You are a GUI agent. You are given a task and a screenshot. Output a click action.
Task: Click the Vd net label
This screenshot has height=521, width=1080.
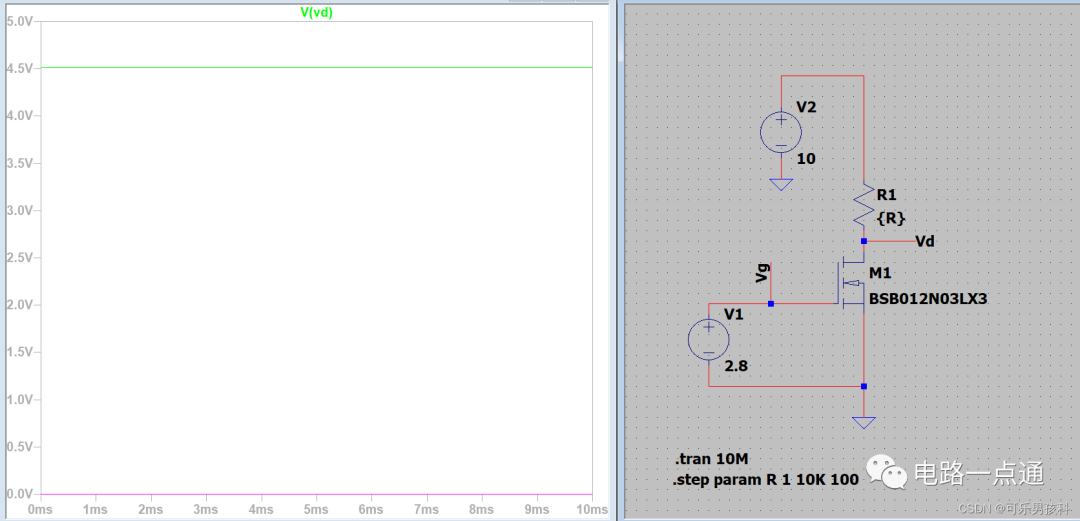tap(926, 241)
